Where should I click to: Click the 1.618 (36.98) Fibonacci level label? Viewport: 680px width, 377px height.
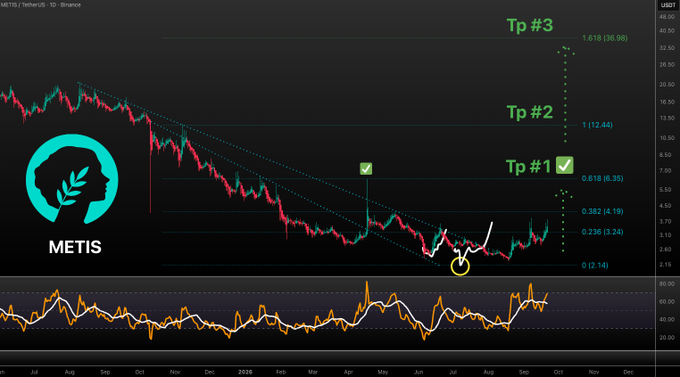point(605,38)
